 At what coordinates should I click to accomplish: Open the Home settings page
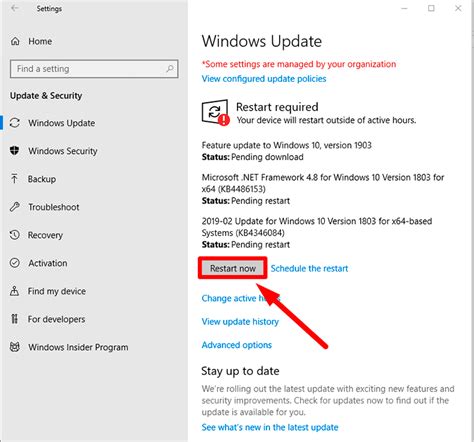coord(40,41)
